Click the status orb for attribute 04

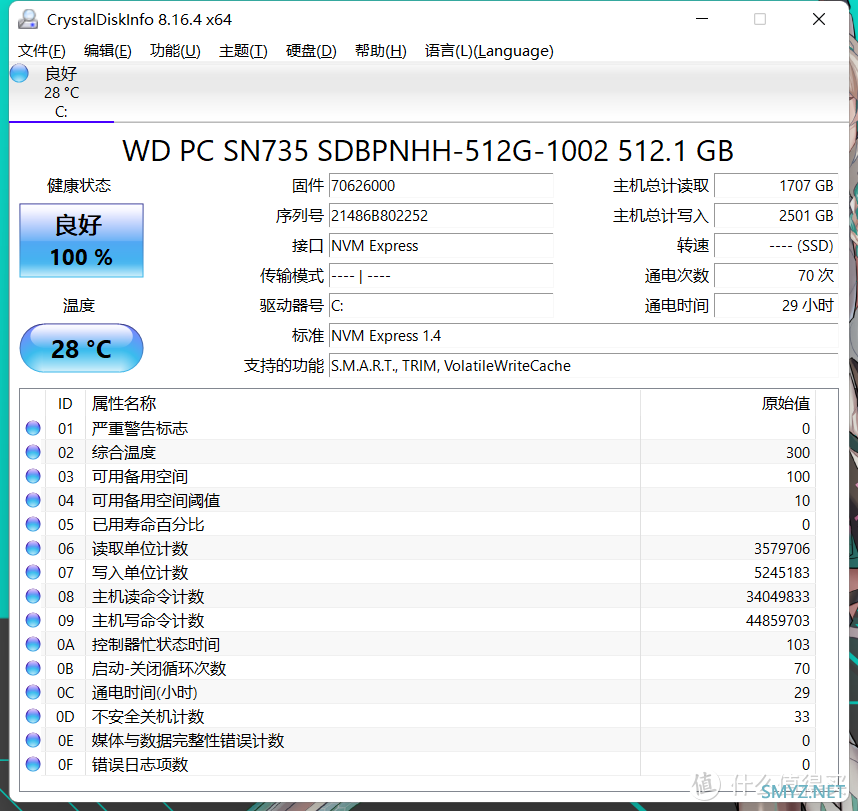click(x=33, y=500)
